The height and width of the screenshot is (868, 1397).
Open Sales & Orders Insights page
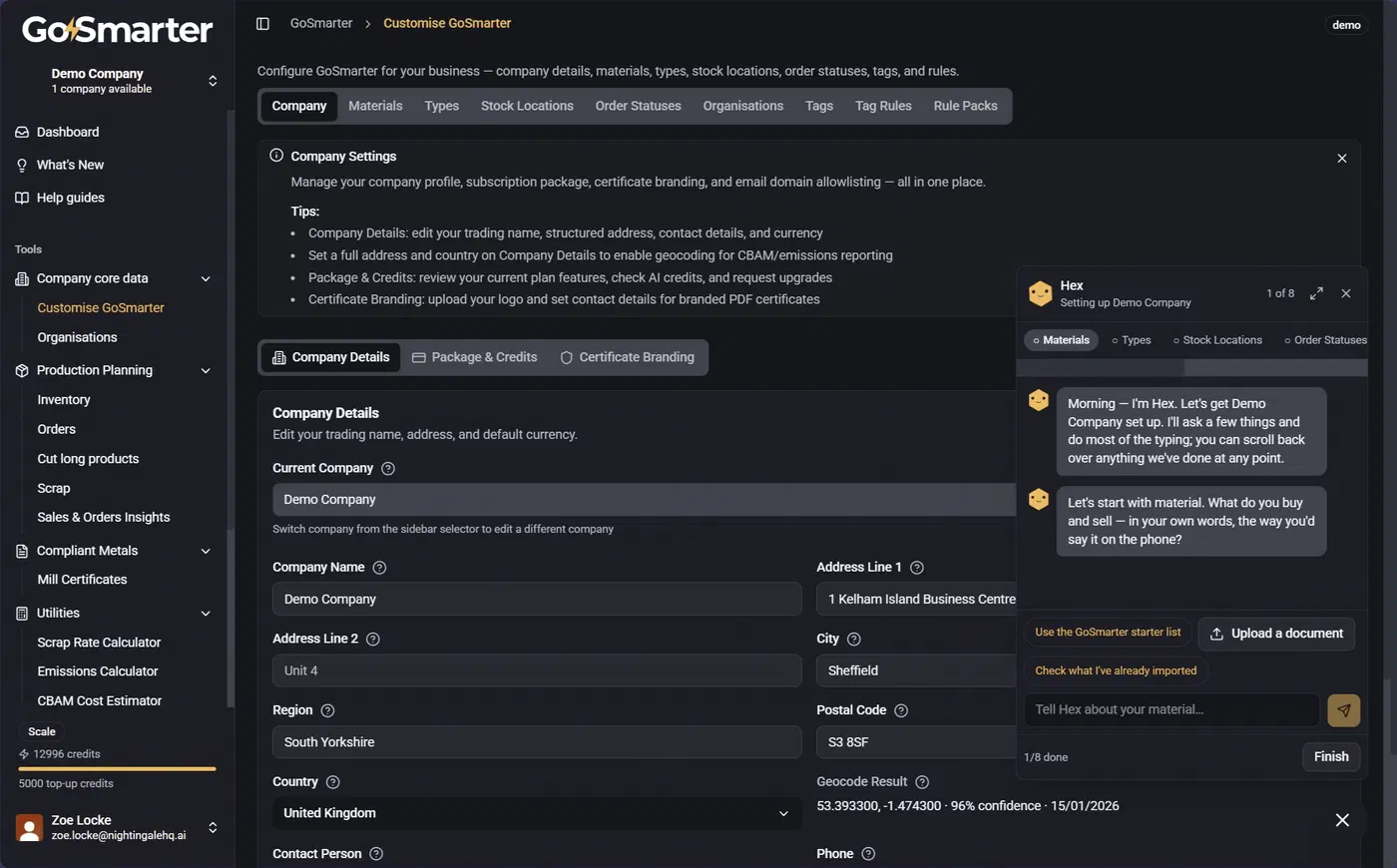pos(104,518)
